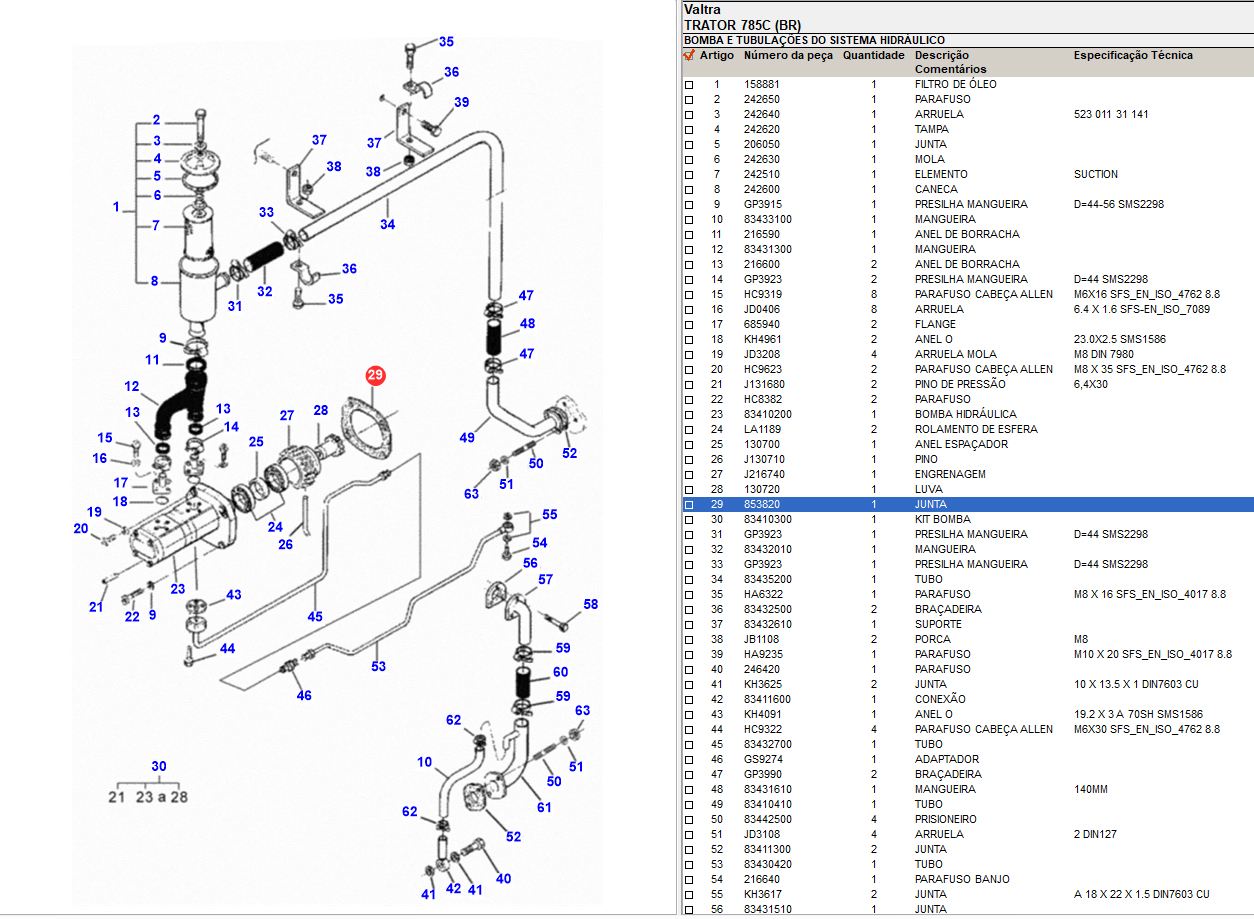Click the Quantidade column header
The image size is (1254, 919).
(873, 56)
